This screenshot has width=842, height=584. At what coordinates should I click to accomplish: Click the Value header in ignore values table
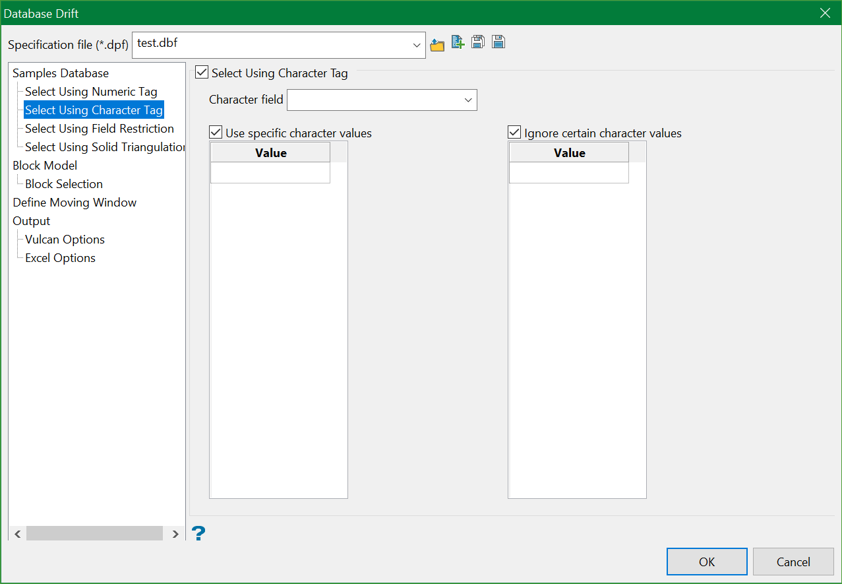coord(569,152)
